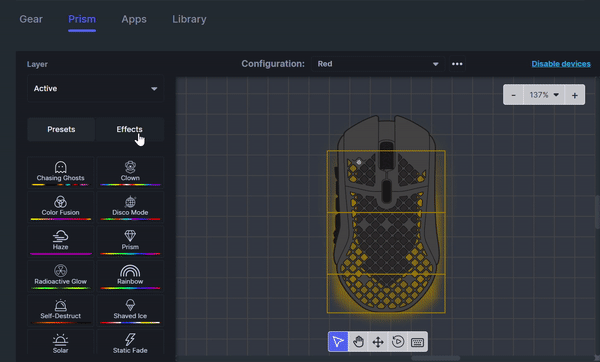Switch to the Effects panel
The height and width of the screenshot is (362, 600).
130,129
